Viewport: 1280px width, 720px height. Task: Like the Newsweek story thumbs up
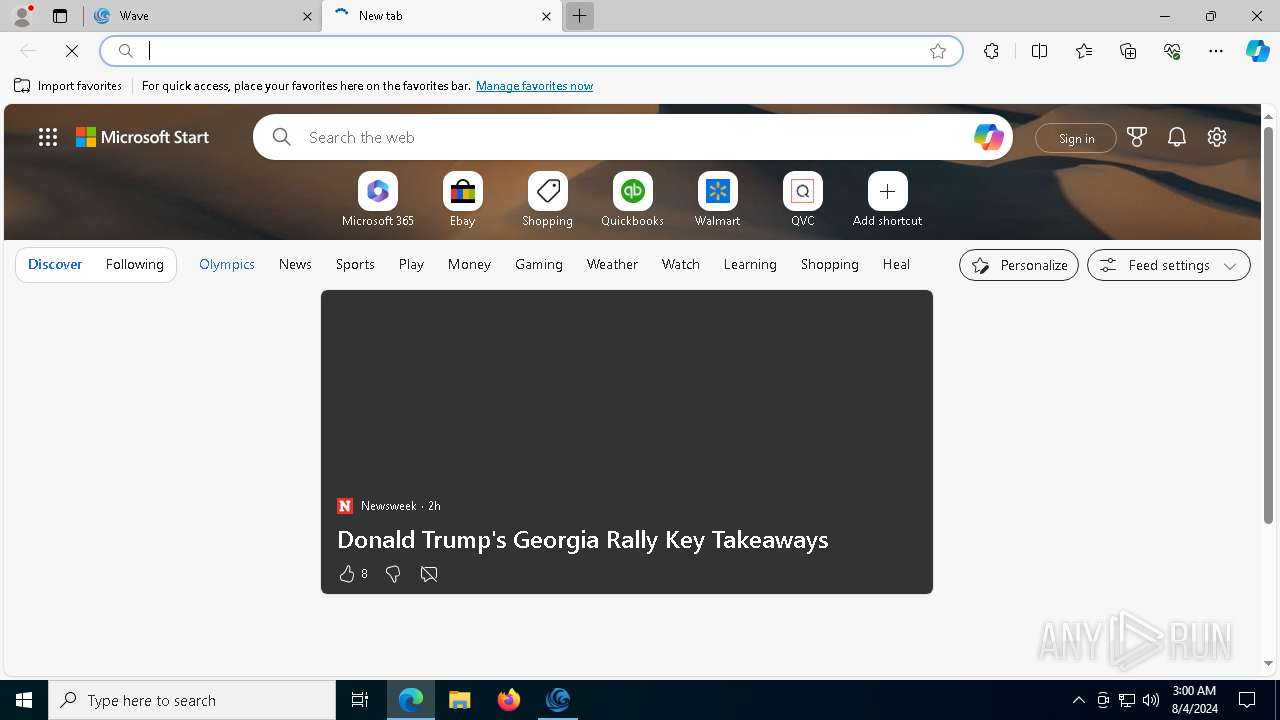[x=347, y=574]
